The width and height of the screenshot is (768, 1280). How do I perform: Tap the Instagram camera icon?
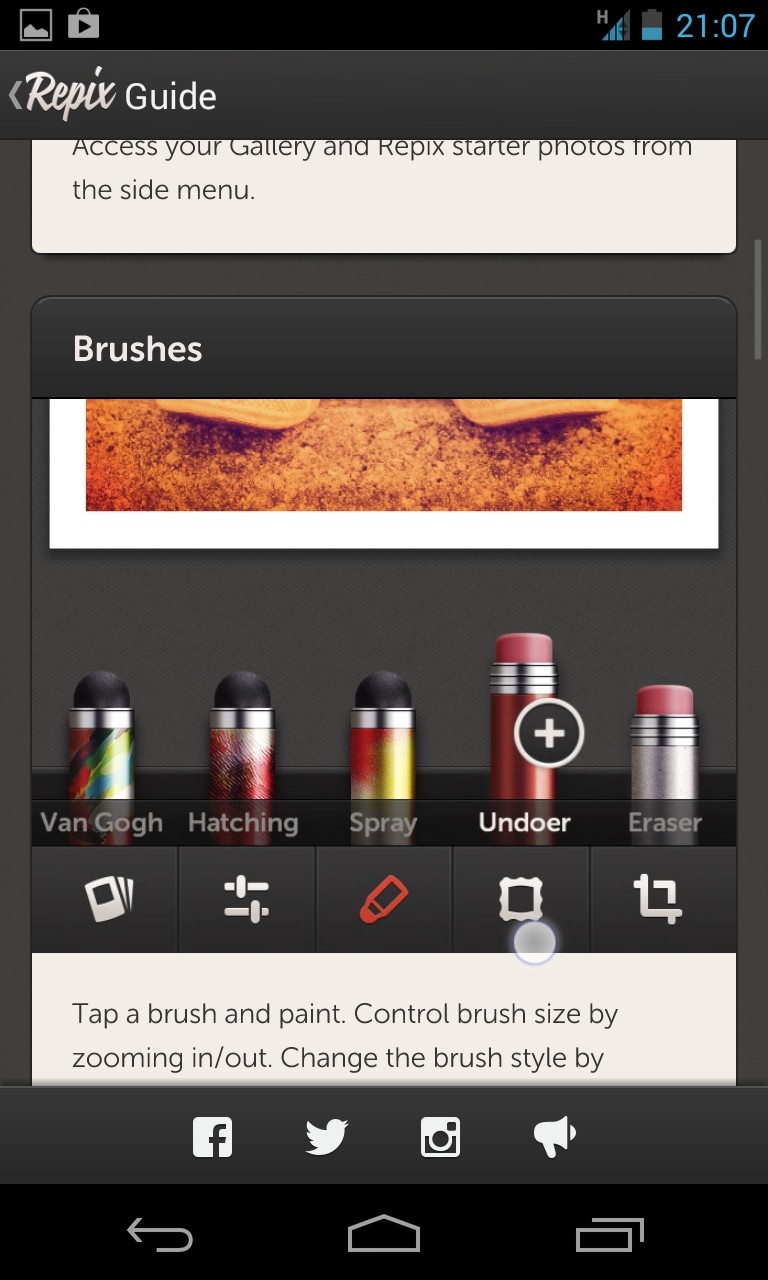pos(440,1137)
